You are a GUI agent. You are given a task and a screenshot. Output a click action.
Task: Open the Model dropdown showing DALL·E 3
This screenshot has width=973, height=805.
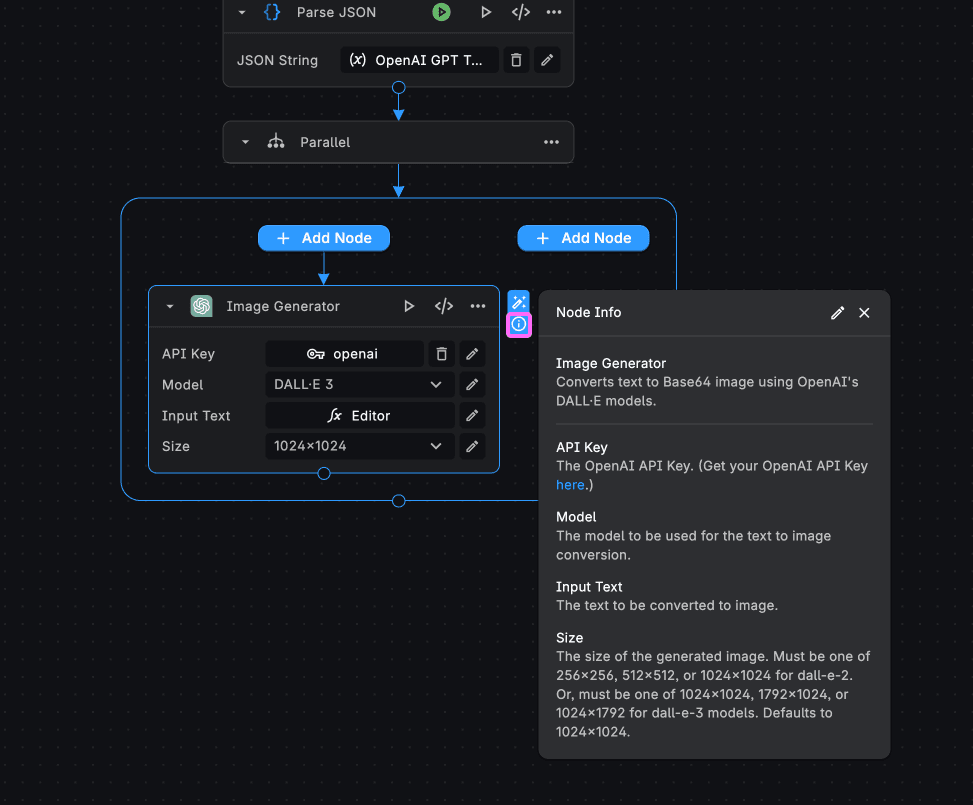tap(359, 385)
